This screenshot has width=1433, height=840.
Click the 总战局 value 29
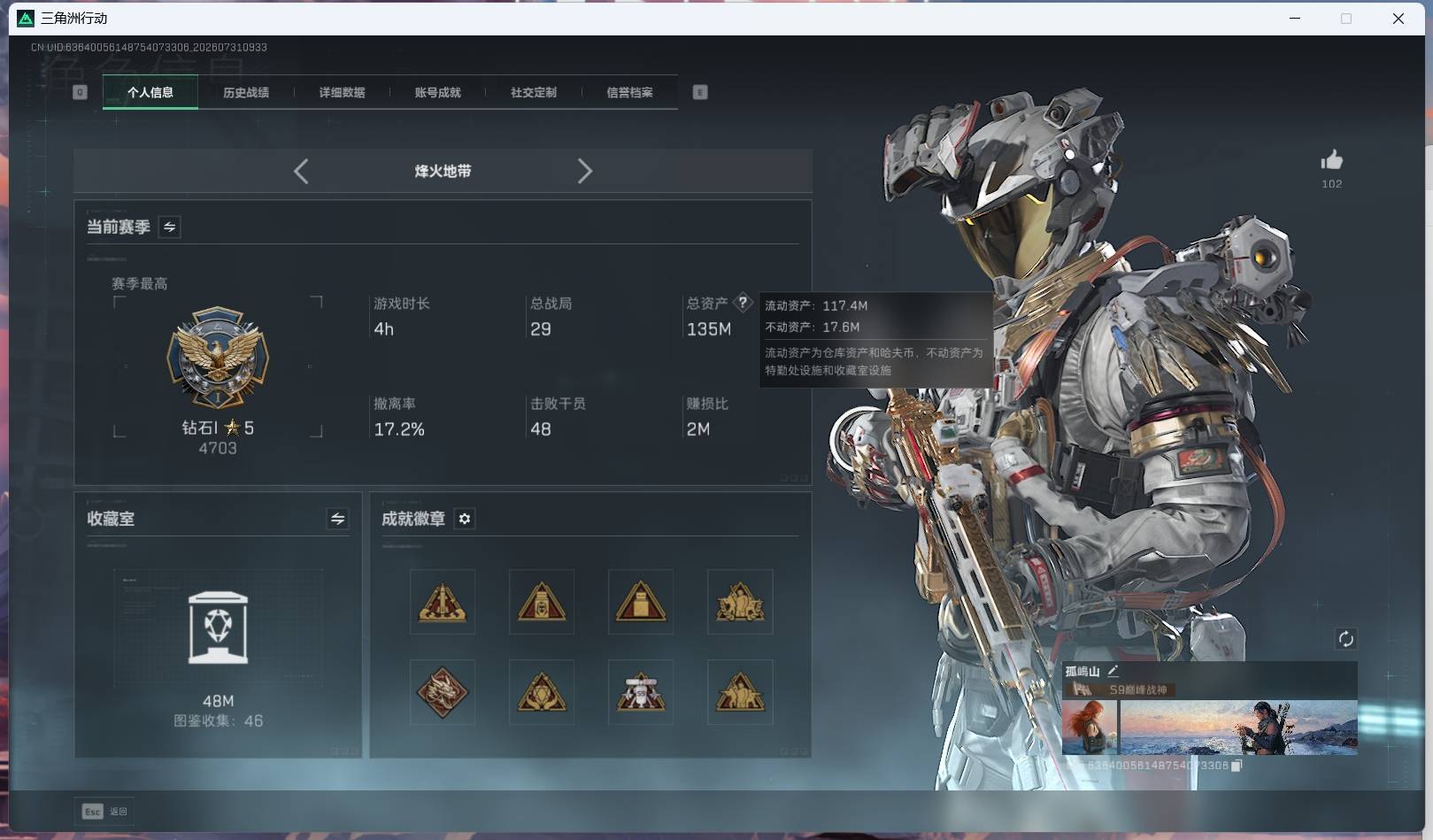(x=541, y=329)
